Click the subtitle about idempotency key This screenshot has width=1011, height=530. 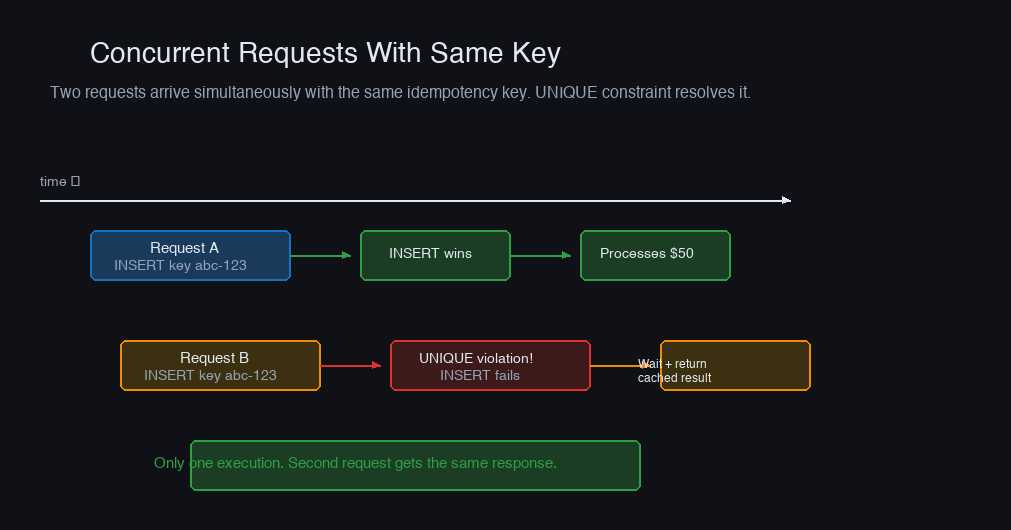click(400, 92)
